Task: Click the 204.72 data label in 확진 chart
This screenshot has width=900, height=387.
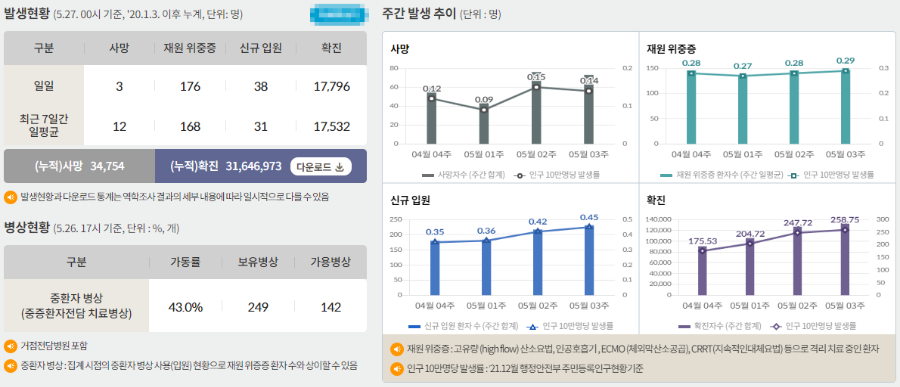Action: (x=751, y=234)
